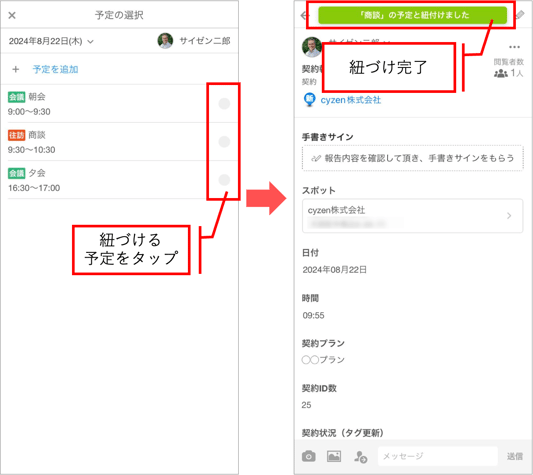Select the radio button for 商談 schedule

(224, 141)
